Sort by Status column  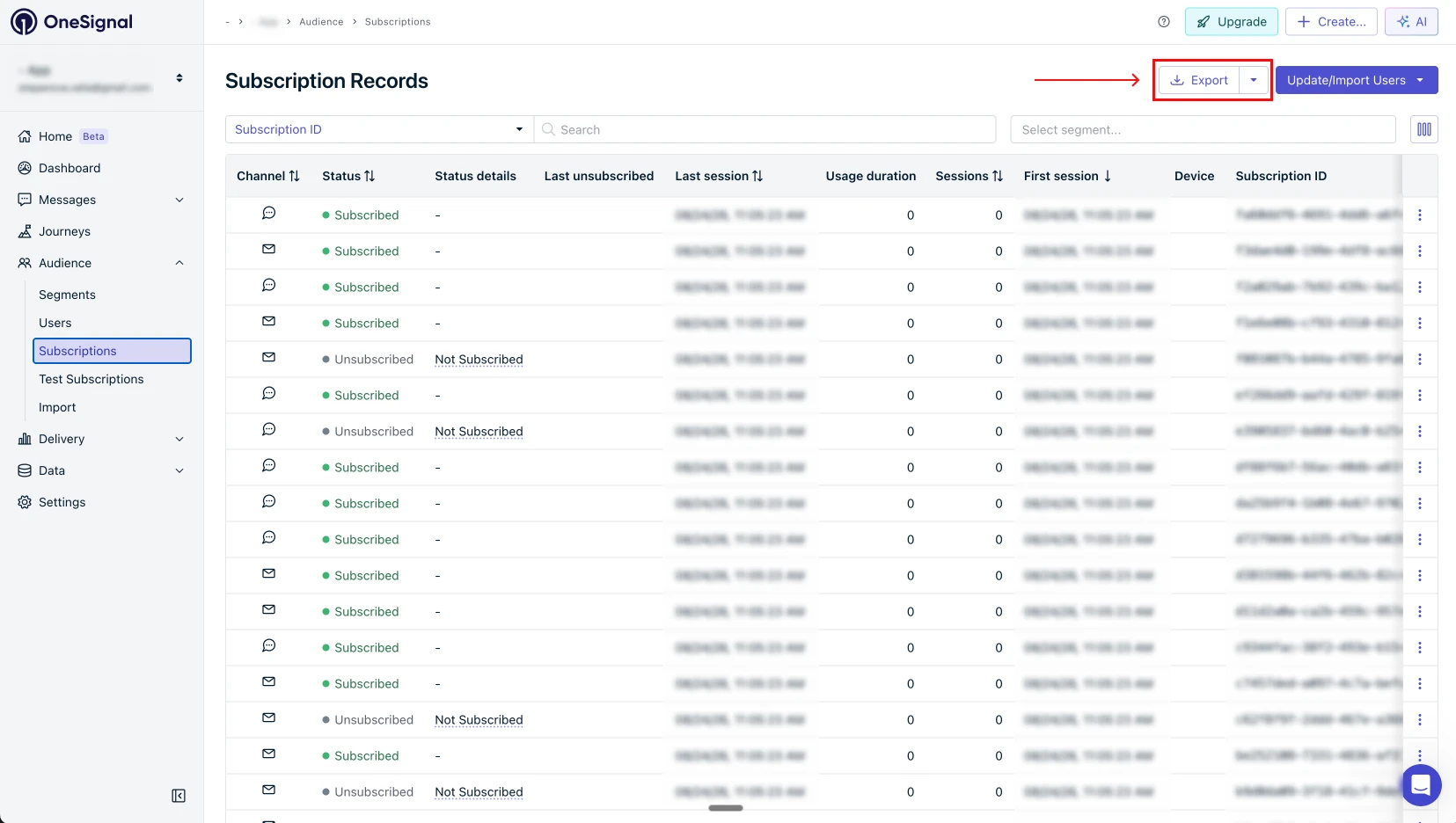[348, 176]
